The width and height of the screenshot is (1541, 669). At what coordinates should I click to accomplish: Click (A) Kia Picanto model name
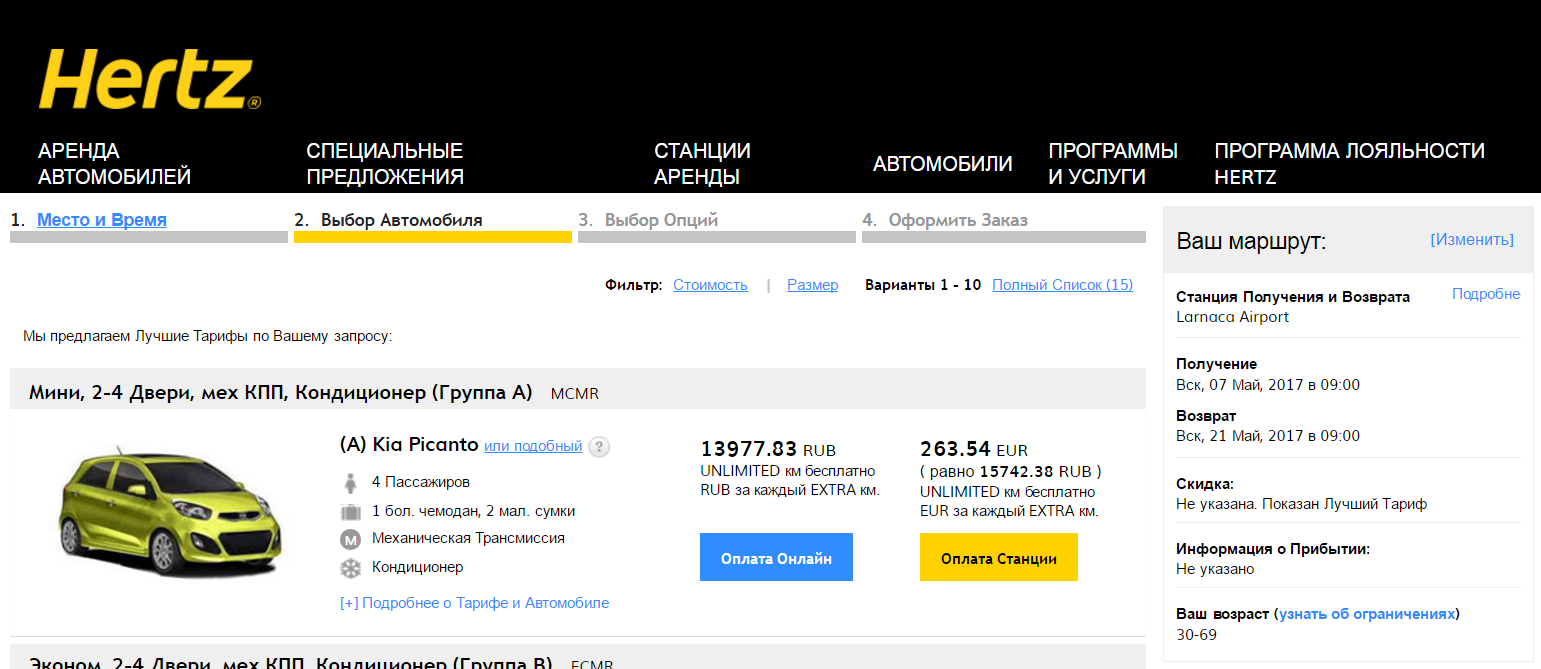[409, 445]
